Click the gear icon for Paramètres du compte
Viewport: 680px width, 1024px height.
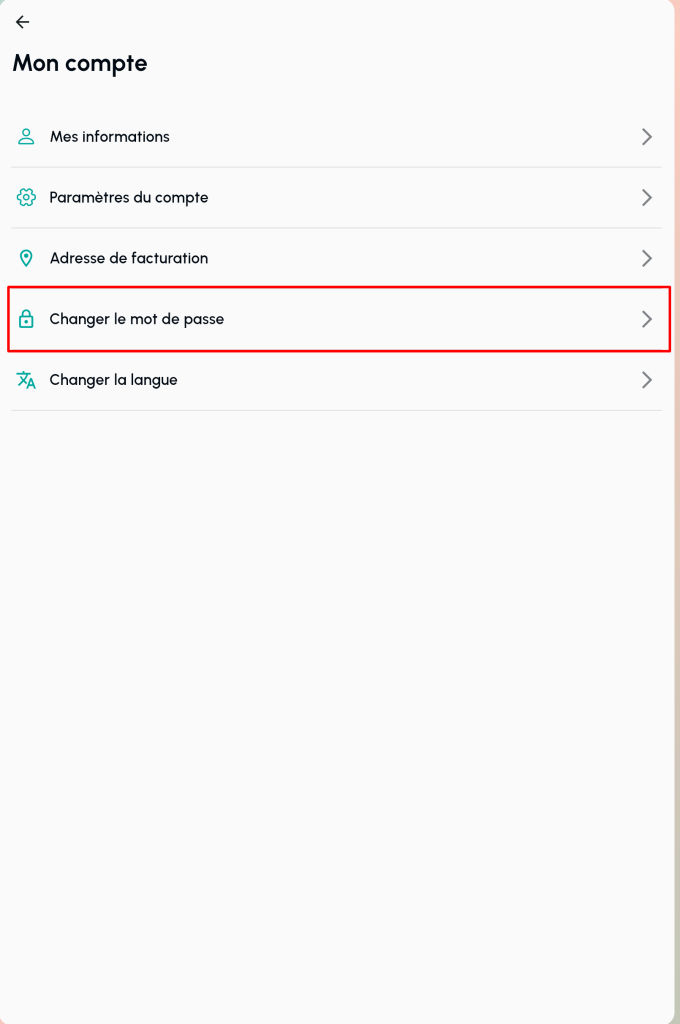(27, 198)
